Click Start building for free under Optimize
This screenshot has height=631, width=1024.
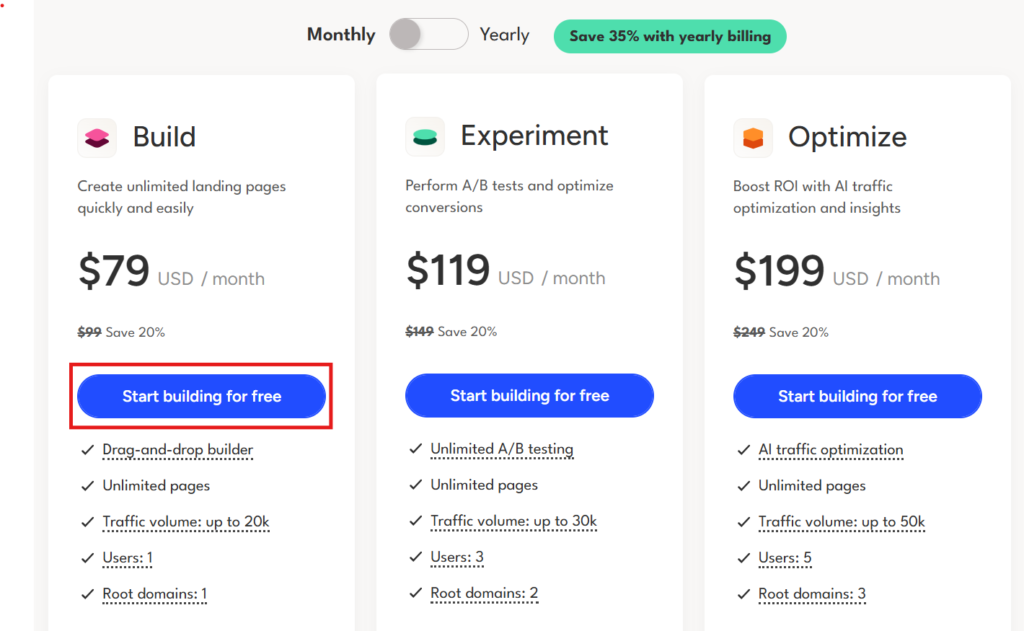(857, 396)
